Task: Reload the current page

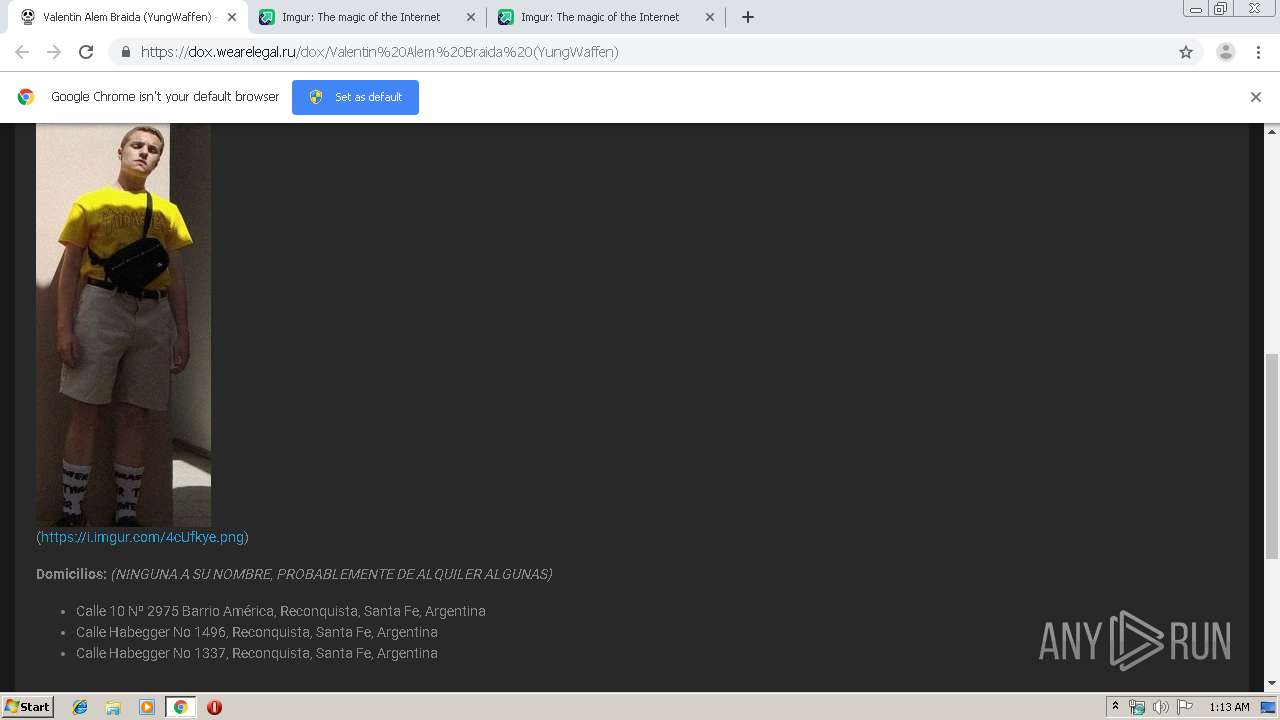Action: coord(86,52)
